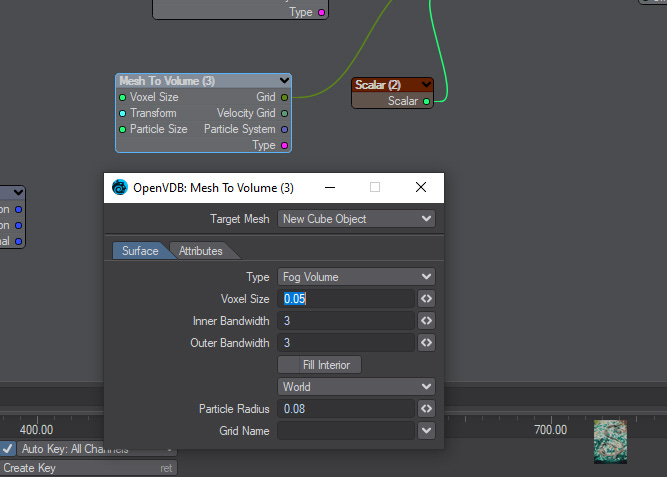Click the timeline at 700.00 mark
The height and width of the screenshot is (477, 667).
[x=550, y=430]
